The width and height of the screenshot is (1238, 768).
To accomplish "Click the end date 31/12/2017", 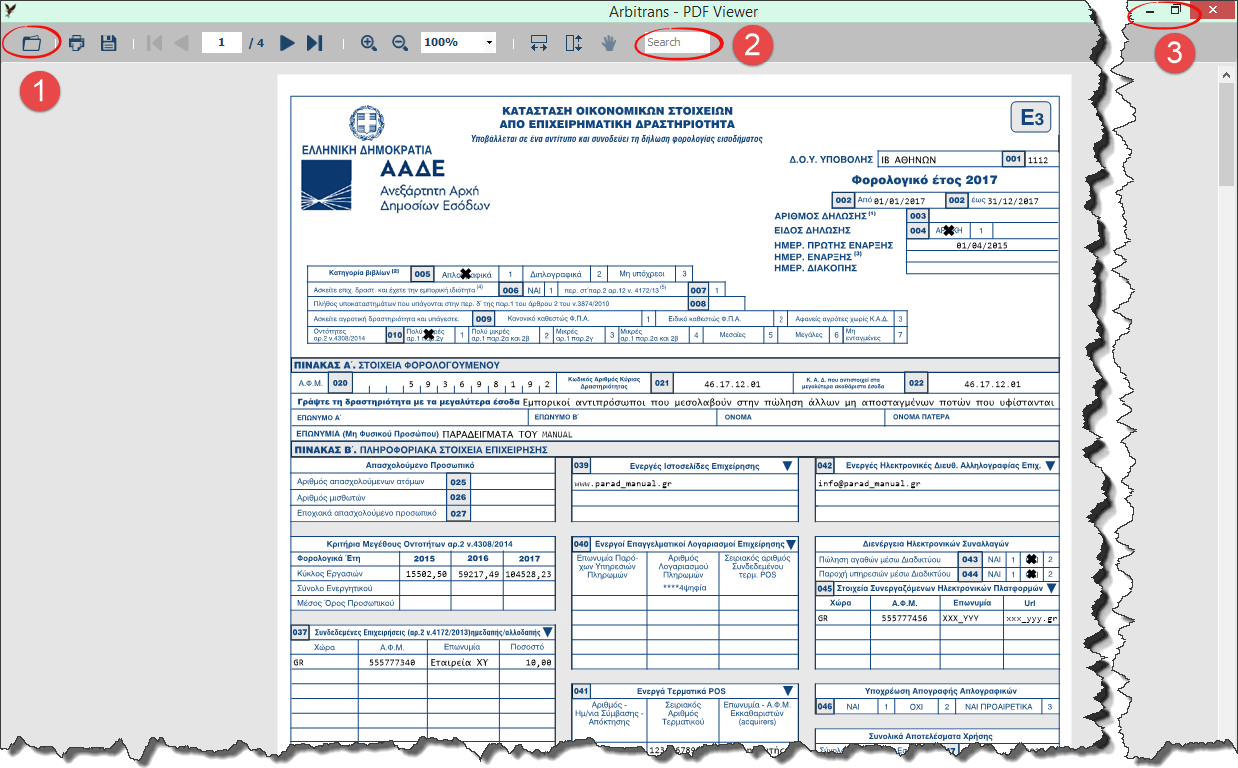I will [1012, 201].
